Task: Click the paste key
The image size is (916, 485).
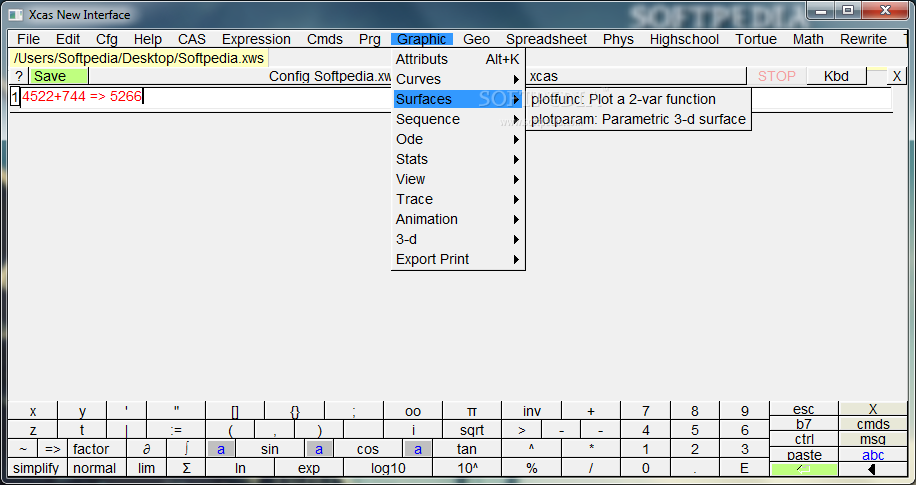Action: [804, 455]
